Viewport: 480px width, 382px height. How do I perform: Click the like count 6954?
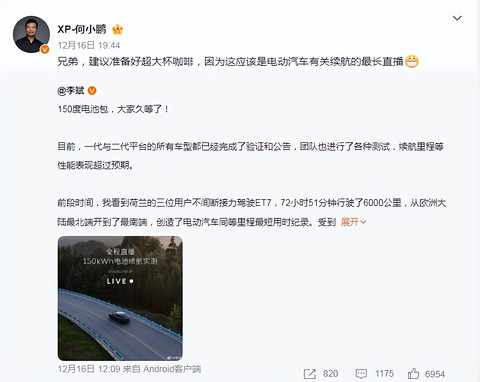coord(435,374)
